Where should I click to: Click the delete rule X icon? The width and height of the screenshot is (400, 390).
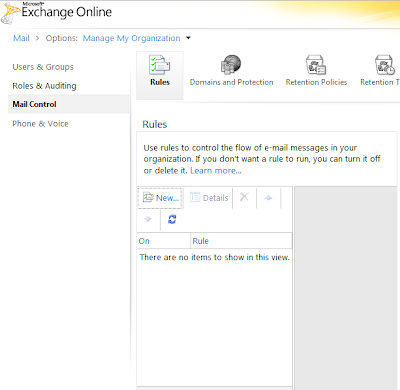pos(244,197)
